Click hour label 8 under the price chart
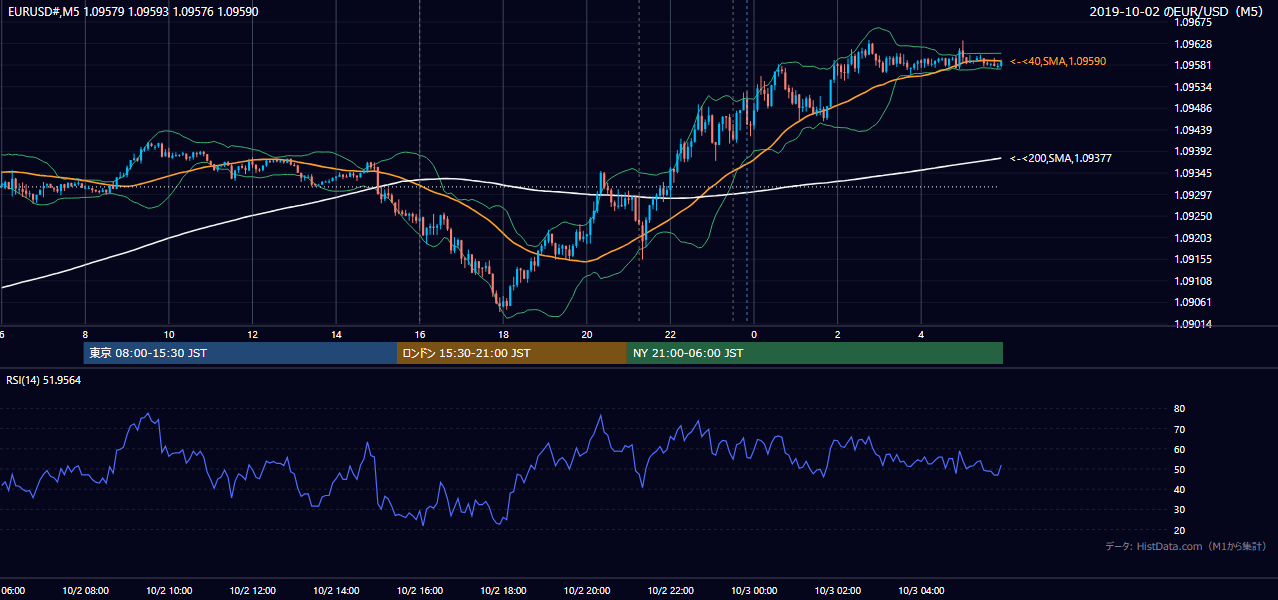This screenshot has width=1278, height=600. (x=85, y=335)
